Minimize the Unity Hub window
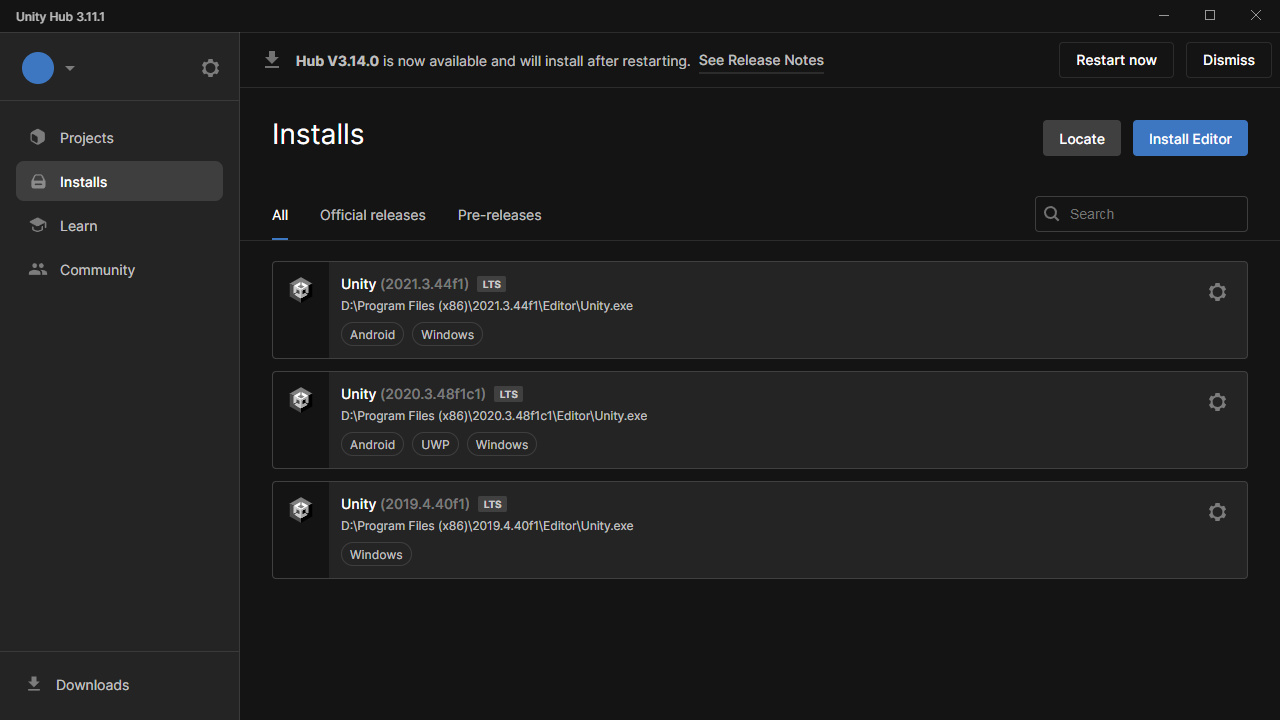Image resolution: width=1280 pixels, height=720 pixels. point(1164,15)
